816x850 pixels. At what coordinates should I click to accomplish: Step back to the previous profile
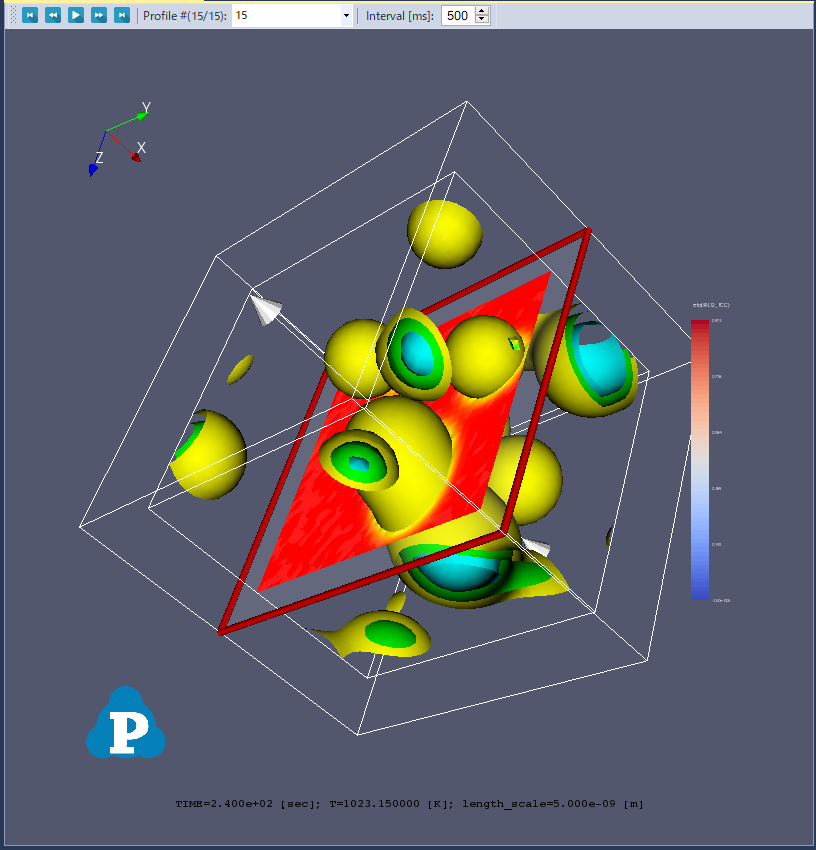(x=53, y=16)
